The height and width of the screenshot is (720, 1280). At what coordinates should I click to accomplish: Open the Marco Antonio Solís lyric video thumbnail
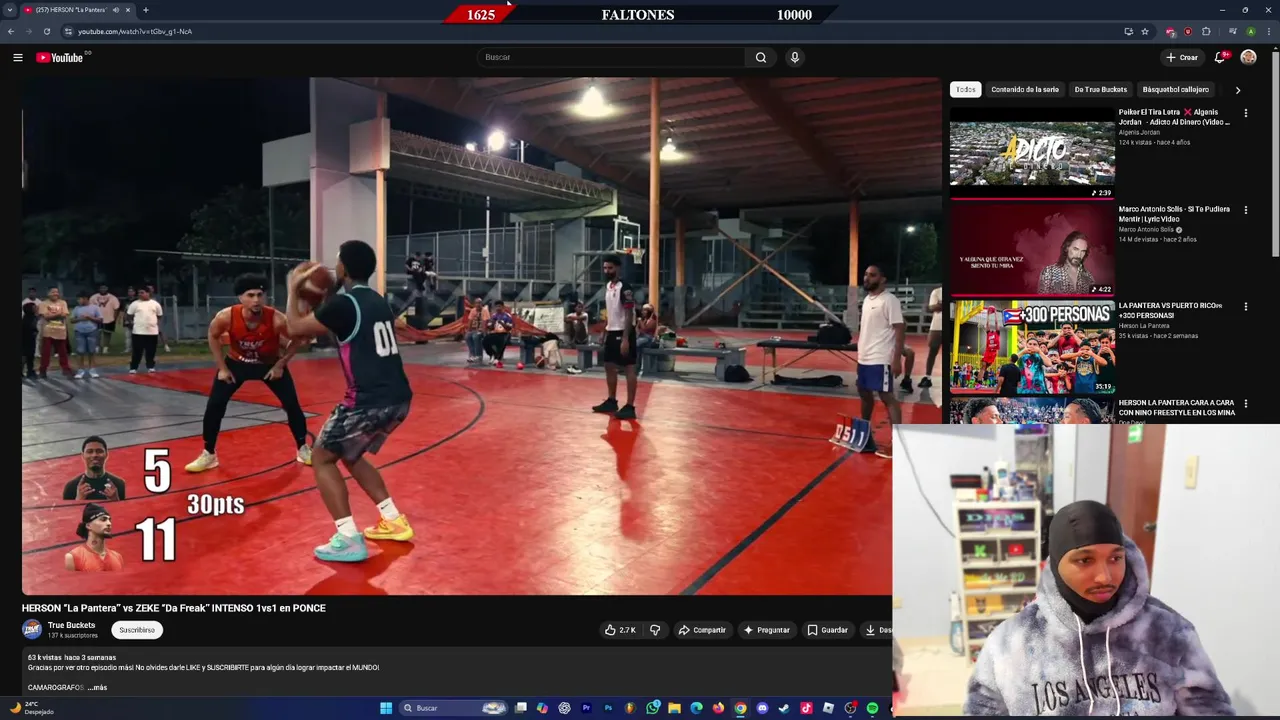(x=1032, y=248)
